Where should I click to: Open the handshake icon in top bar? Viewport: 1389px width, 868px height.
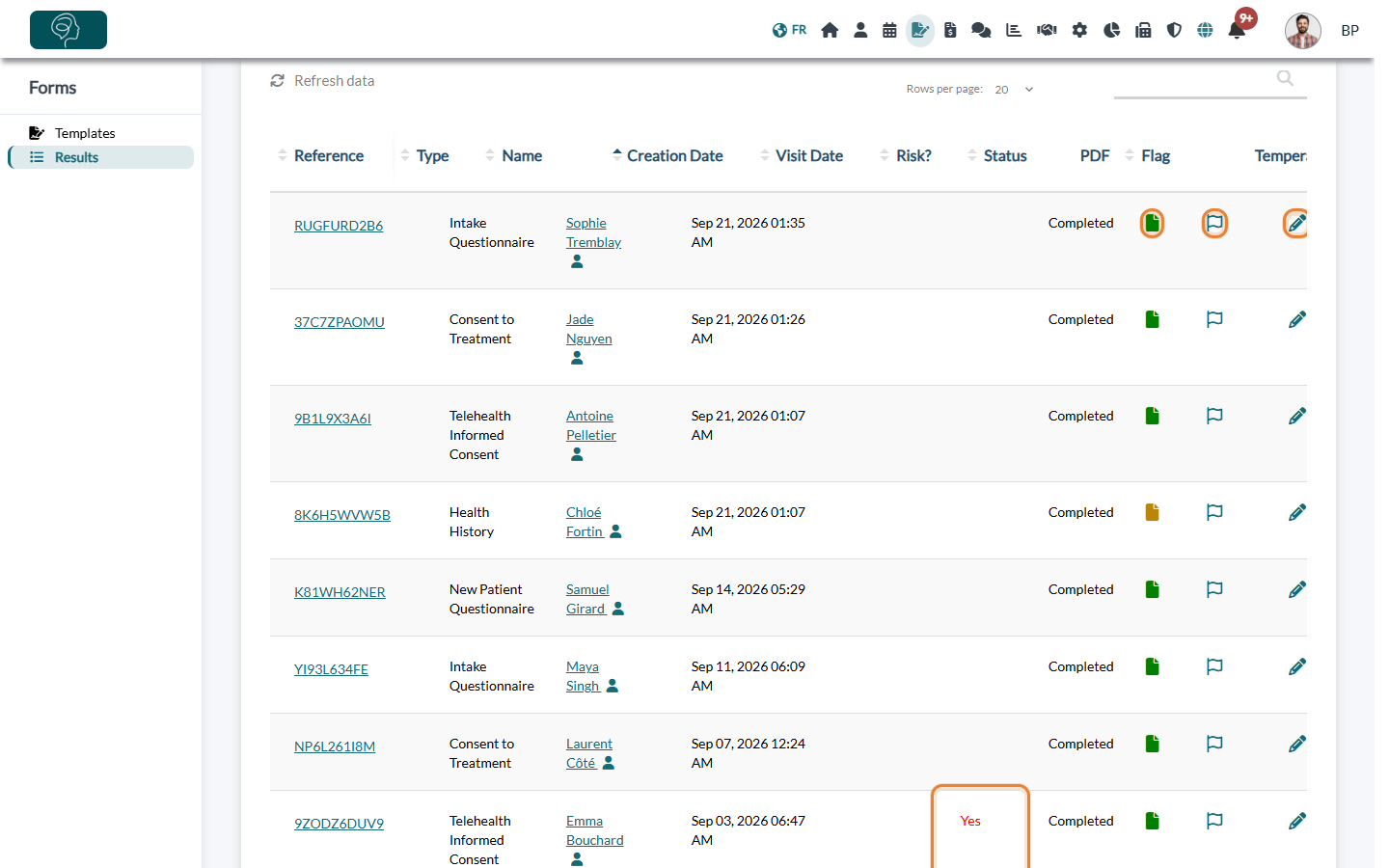(x=1047, y=30)
